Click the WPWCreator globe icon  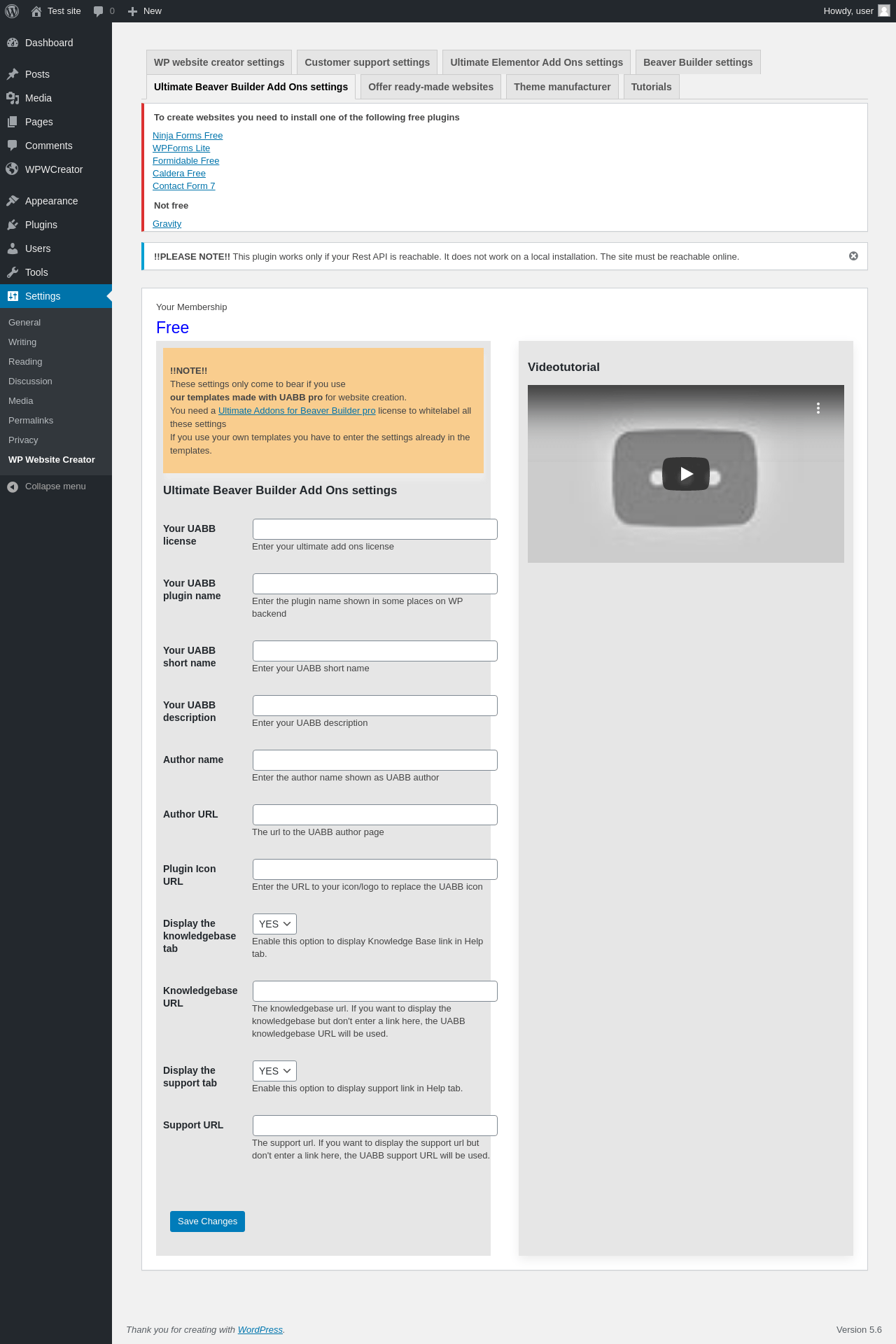13,169
